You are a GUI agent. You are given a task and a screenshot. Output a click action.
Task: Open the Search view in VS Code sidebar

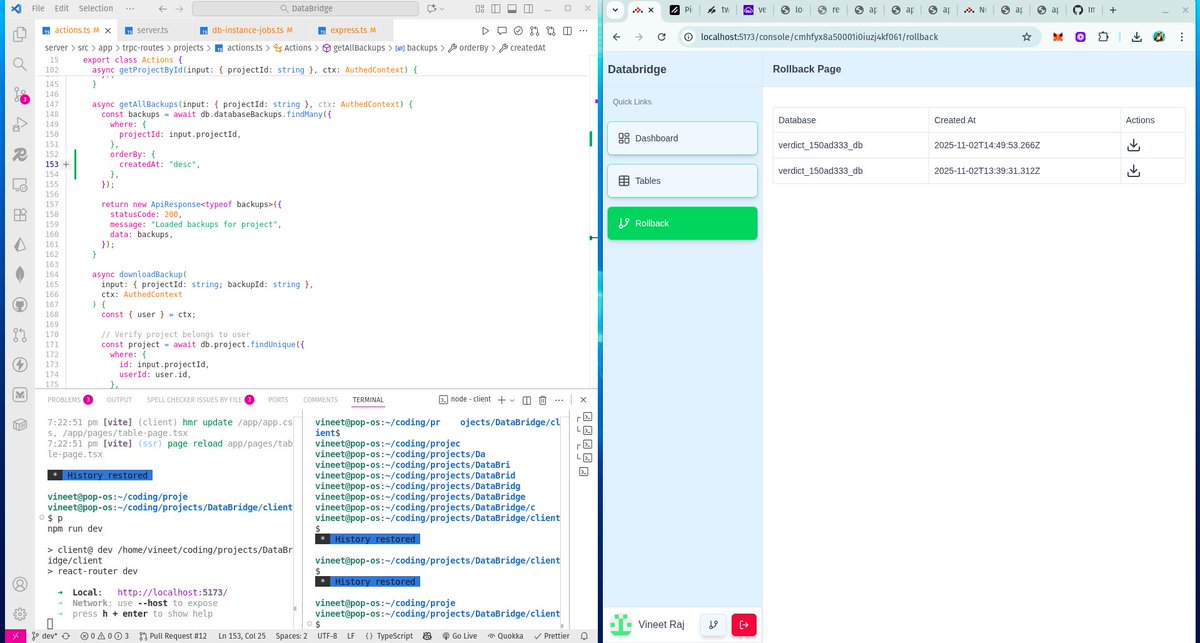click(x=19, y=62)
